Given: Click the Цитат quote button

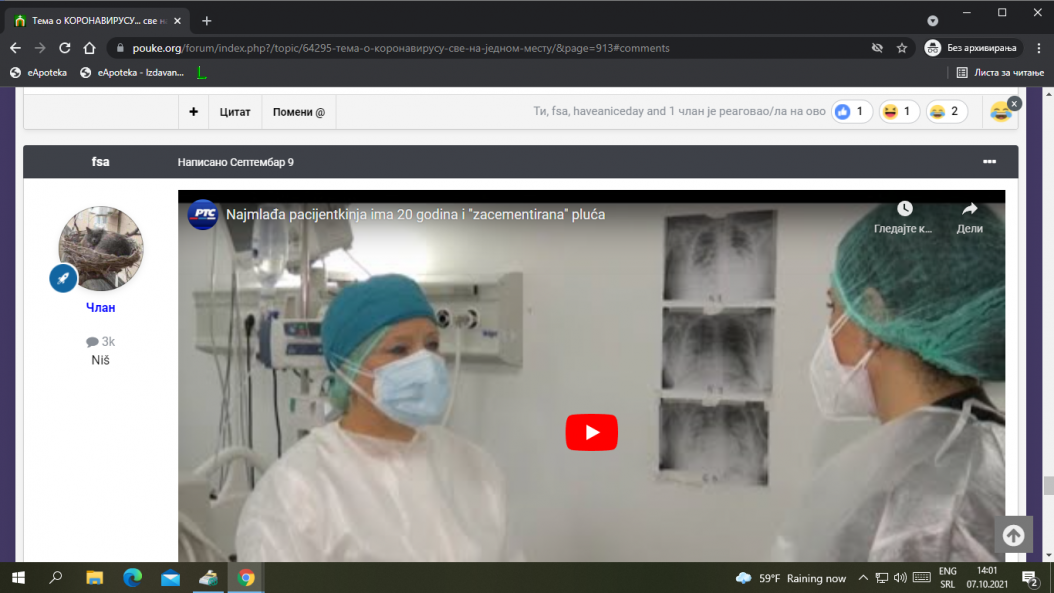Looking at the screenshot, I should (235, 112).
